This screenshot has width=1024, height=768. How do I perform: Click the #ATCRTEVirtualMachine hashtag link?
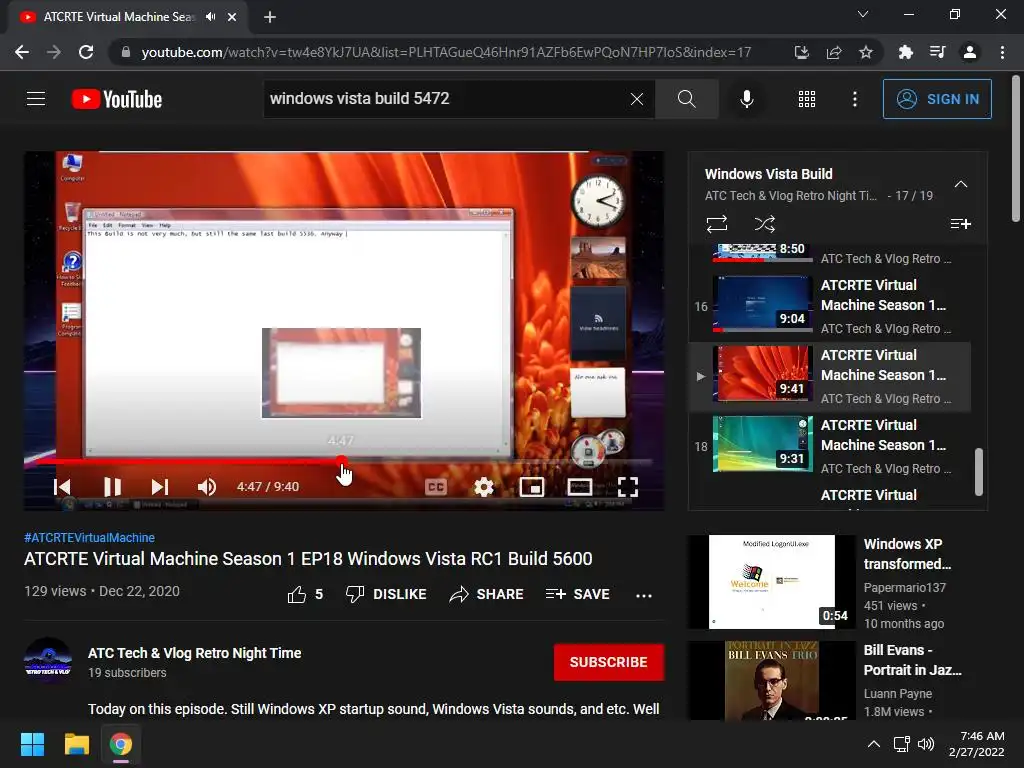point(89,537)
